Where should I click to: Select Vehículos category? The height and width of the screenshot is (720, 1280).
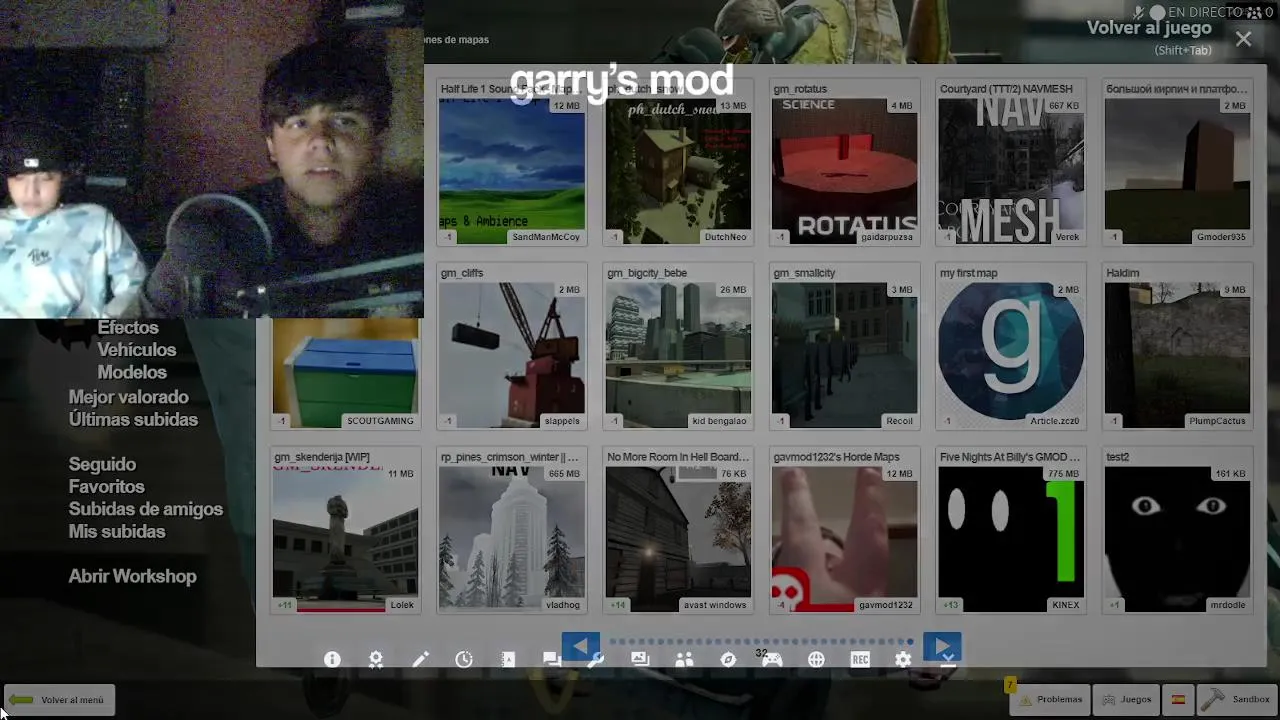pos(137,350)
